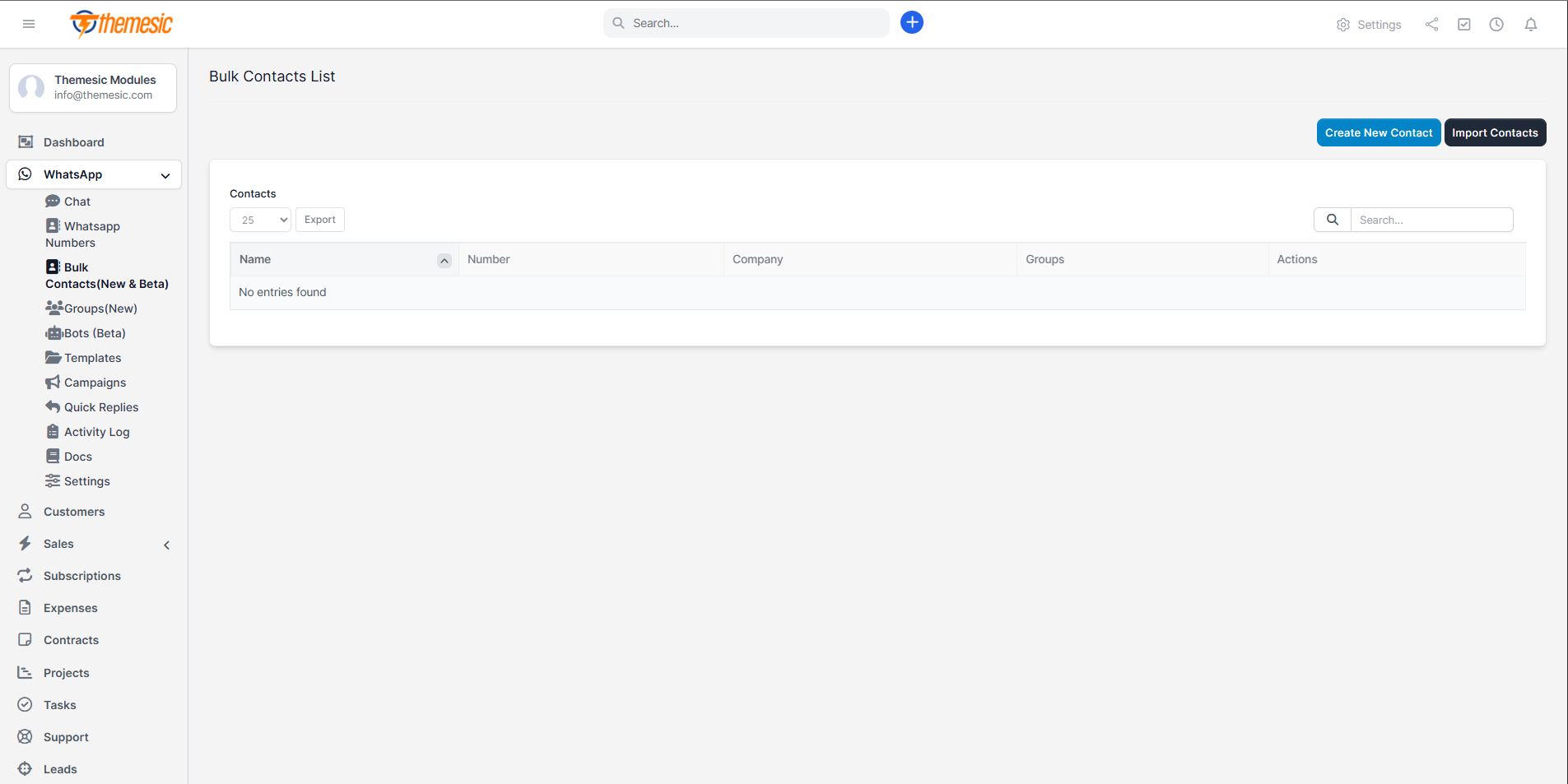
Task: Open the to-do checkbox icon in header
Action: pos(1463,25)
